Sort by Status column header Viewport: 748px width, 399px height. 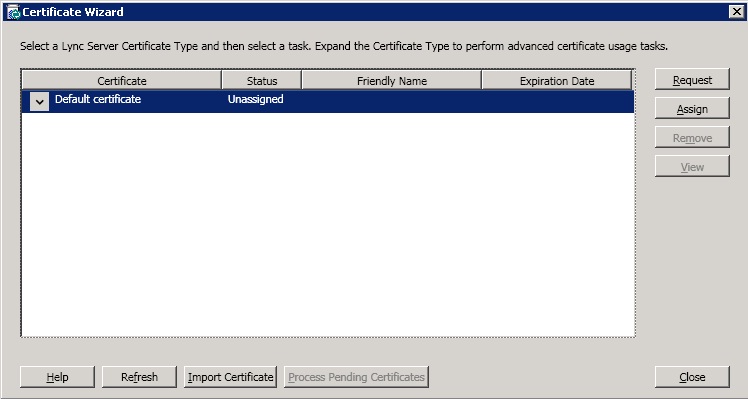click(262, 80)
